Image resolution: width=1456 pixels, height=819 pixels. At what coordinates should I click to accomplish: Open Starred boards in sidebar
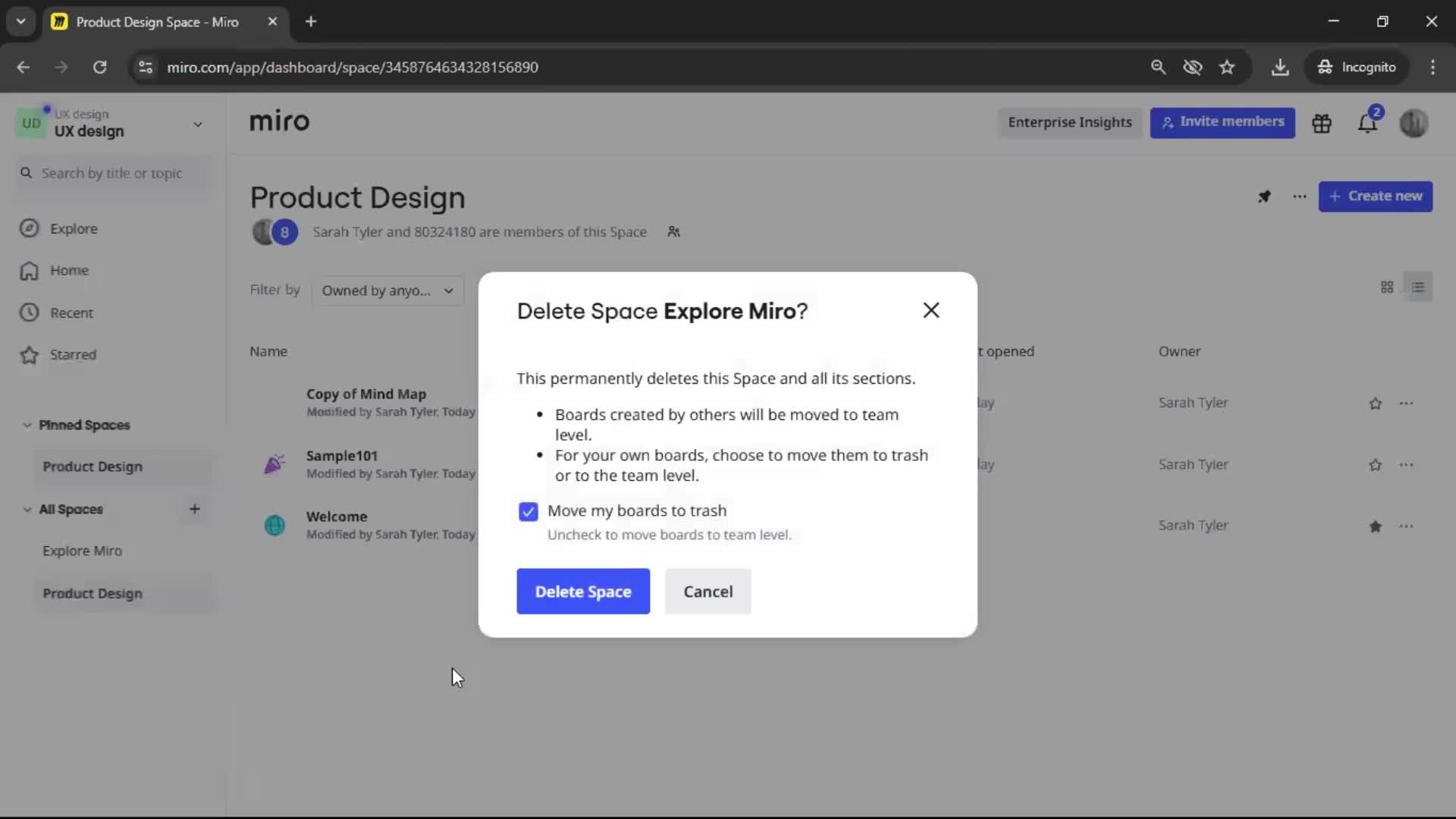73,355
